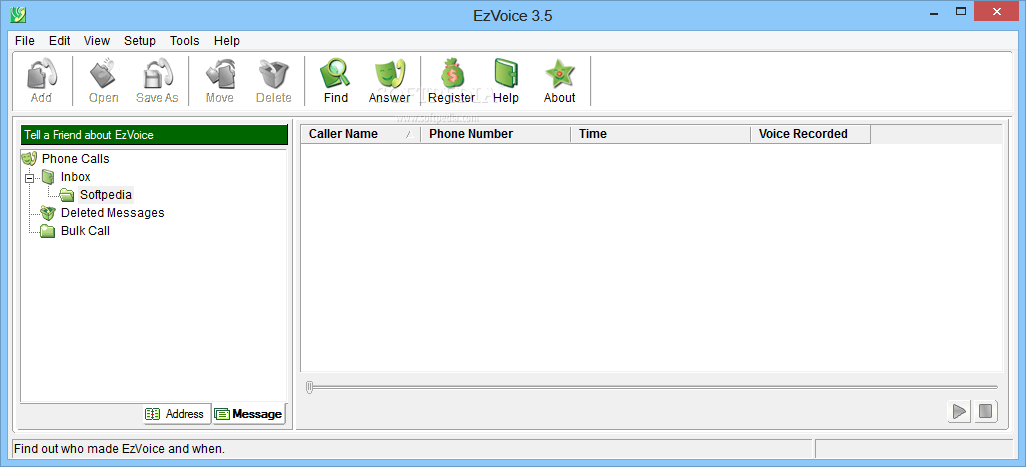The width and height of the screenshot is (1026, 467).
Task: Switch to the Address tab
Action: pyautogui.click(x=177, y=414)
